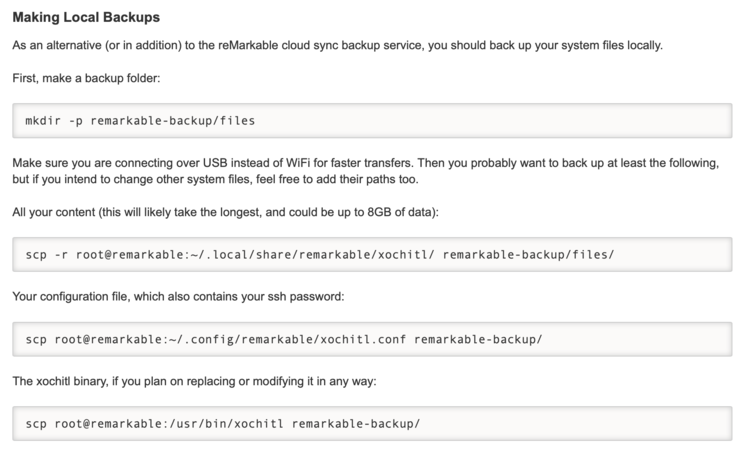Click the mkdir -p remarkable-backup/files code block
The image size is (750, 458).
tap(374, 121)
